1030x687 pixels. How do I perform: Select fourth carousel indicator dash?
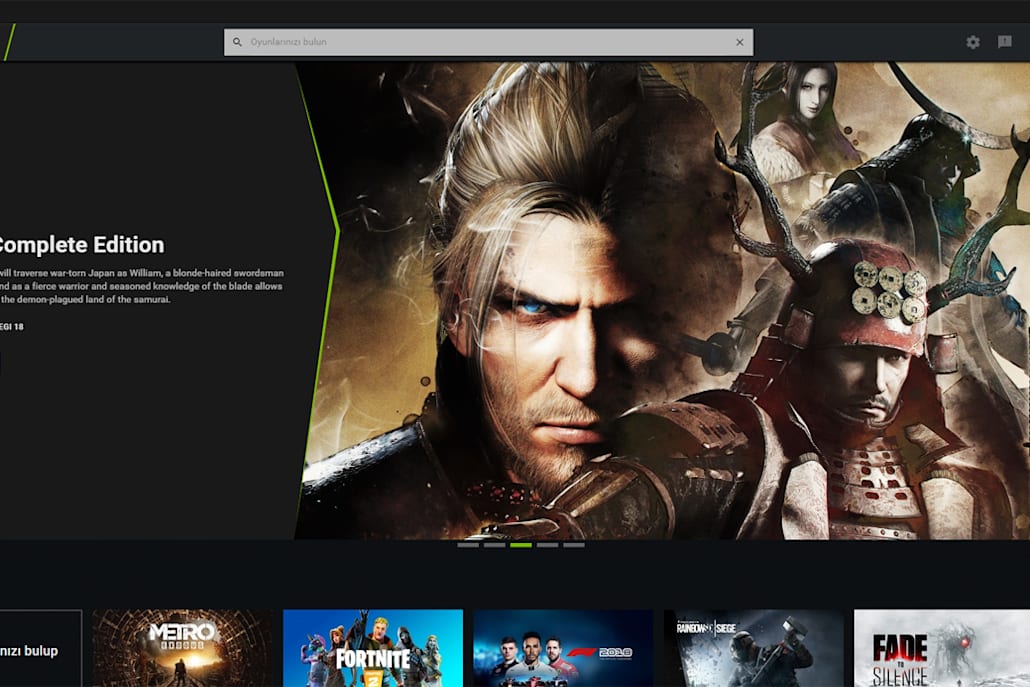point(547,545)
